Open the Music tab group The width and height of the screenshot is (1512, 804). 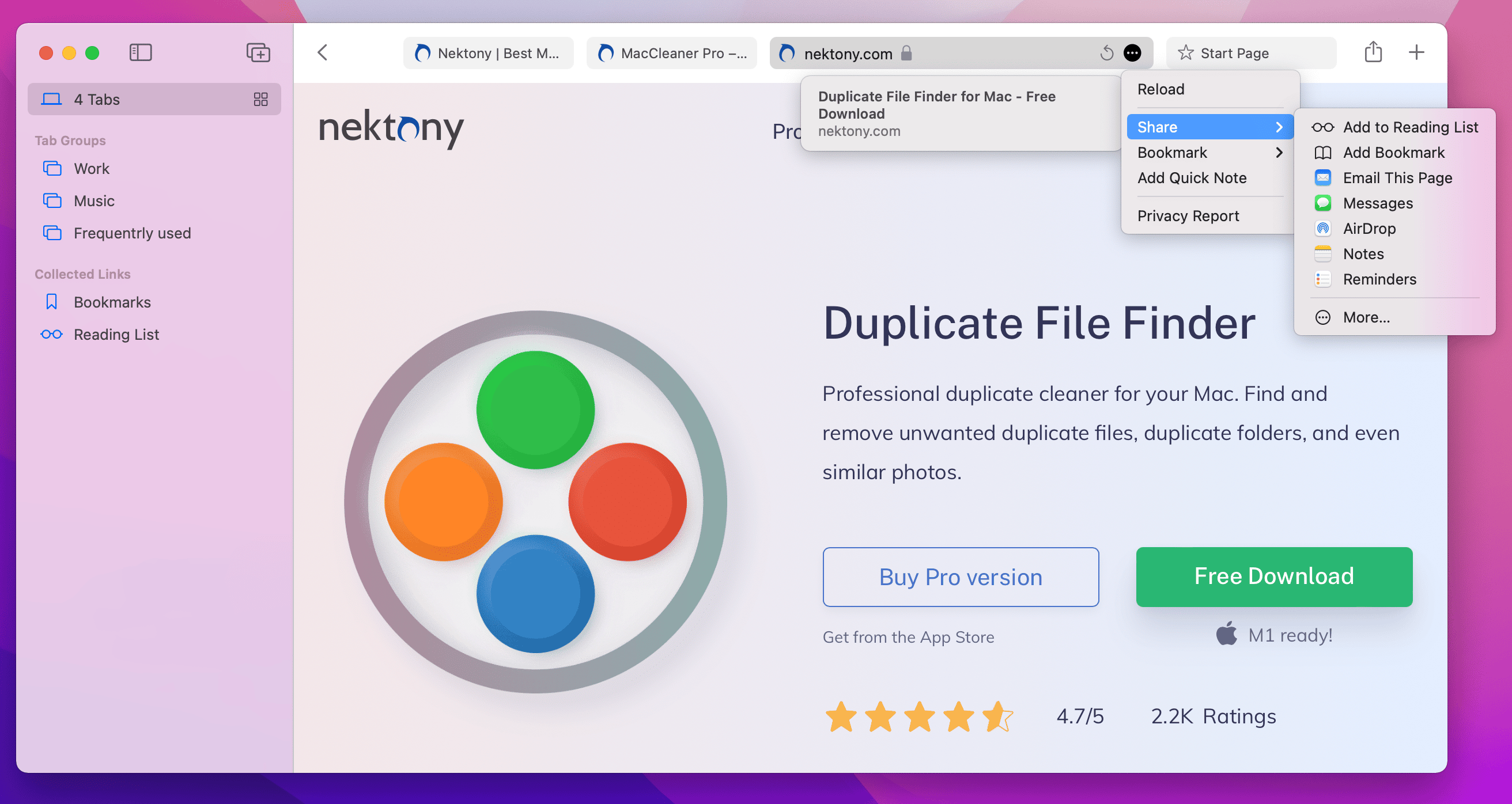pyautogui.click(x=154, y=200)
